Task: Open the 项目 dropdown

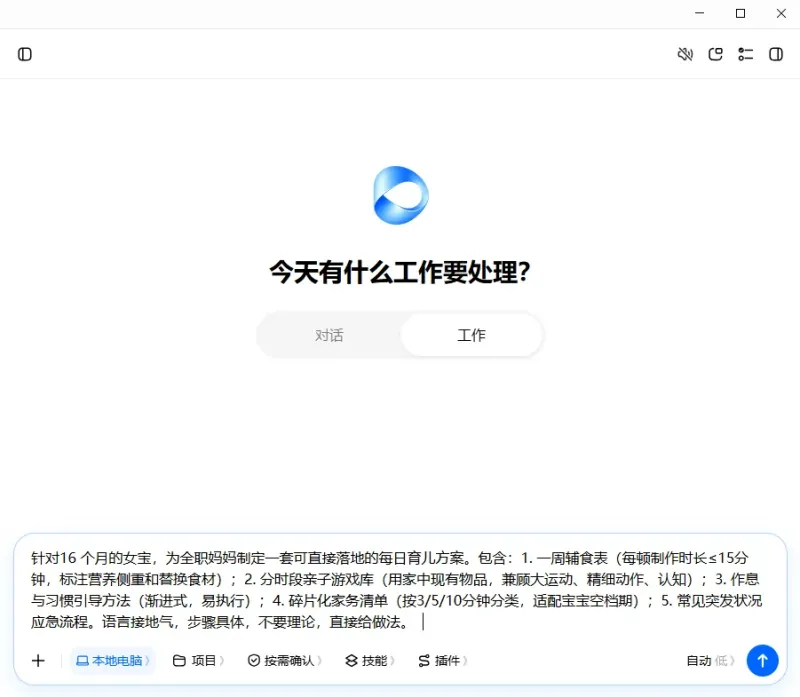Action: (198, 661)
